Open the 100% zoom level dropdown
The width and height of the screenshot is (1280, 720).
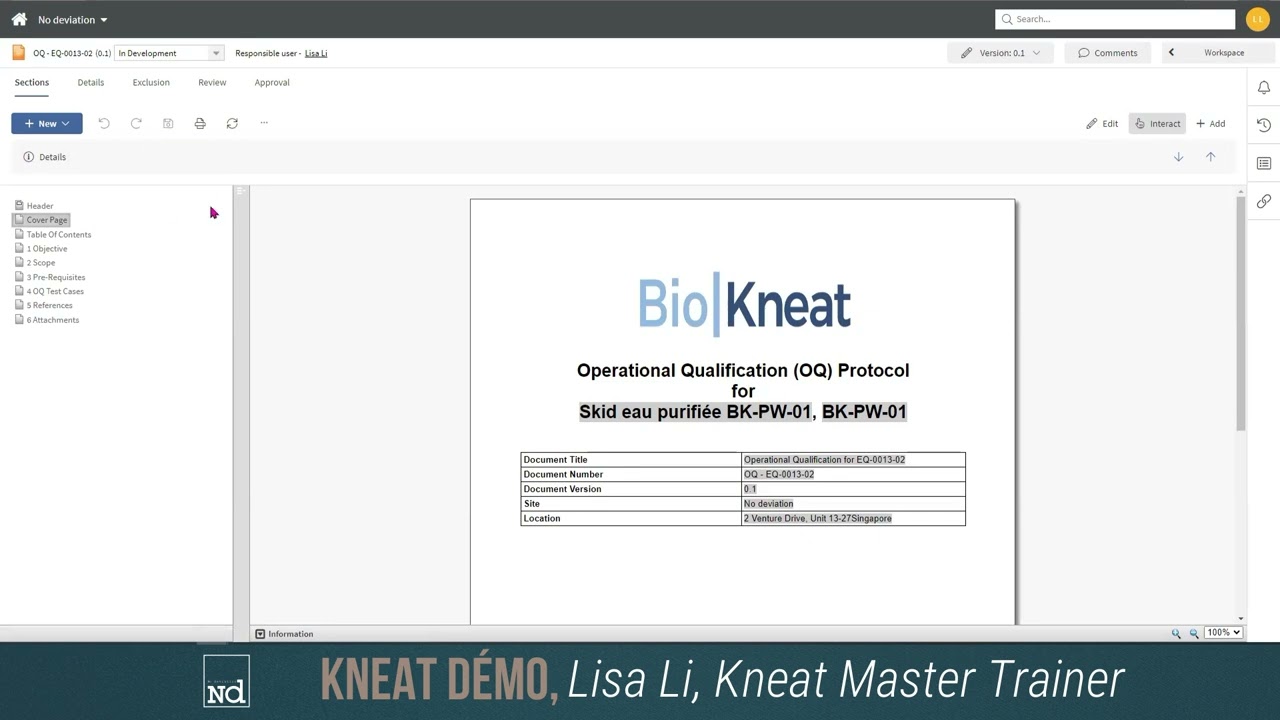tap(1223, 633)
